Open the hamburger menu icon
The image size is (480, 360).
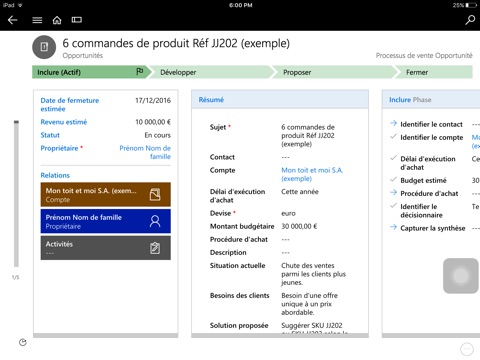37,20
